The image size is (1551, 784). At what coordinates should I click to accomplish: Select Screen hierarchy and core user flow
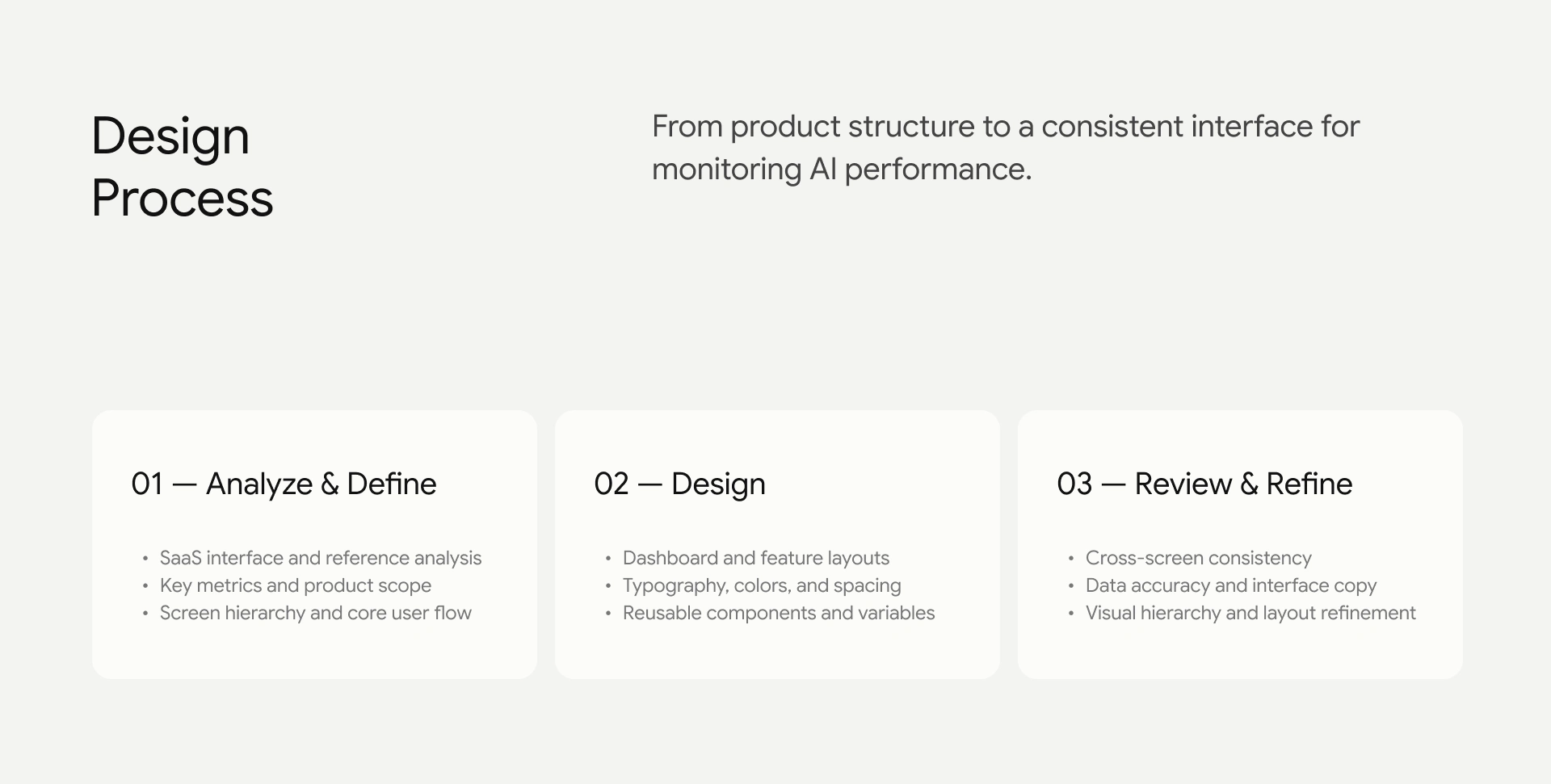coord(316,613)
